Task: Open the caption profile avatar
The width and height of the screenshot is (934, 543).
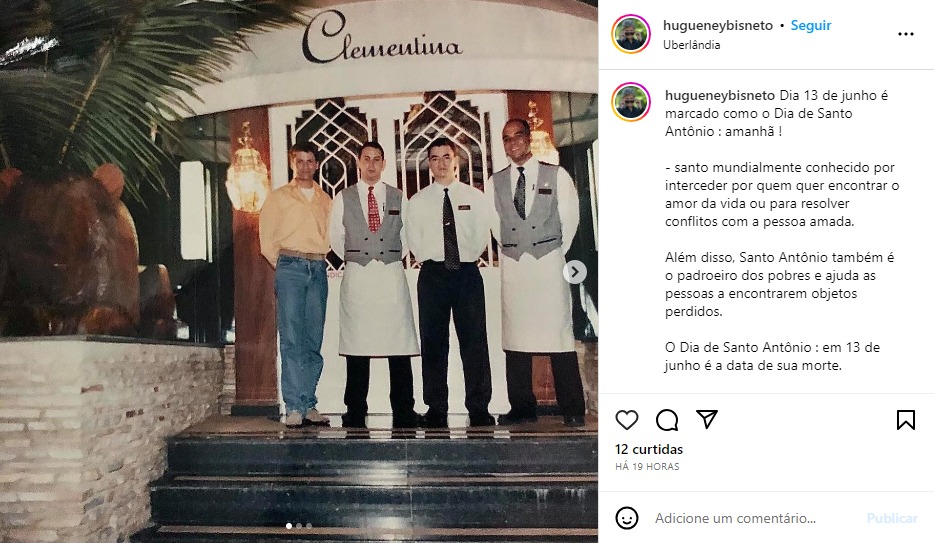Action: point(631,102)
